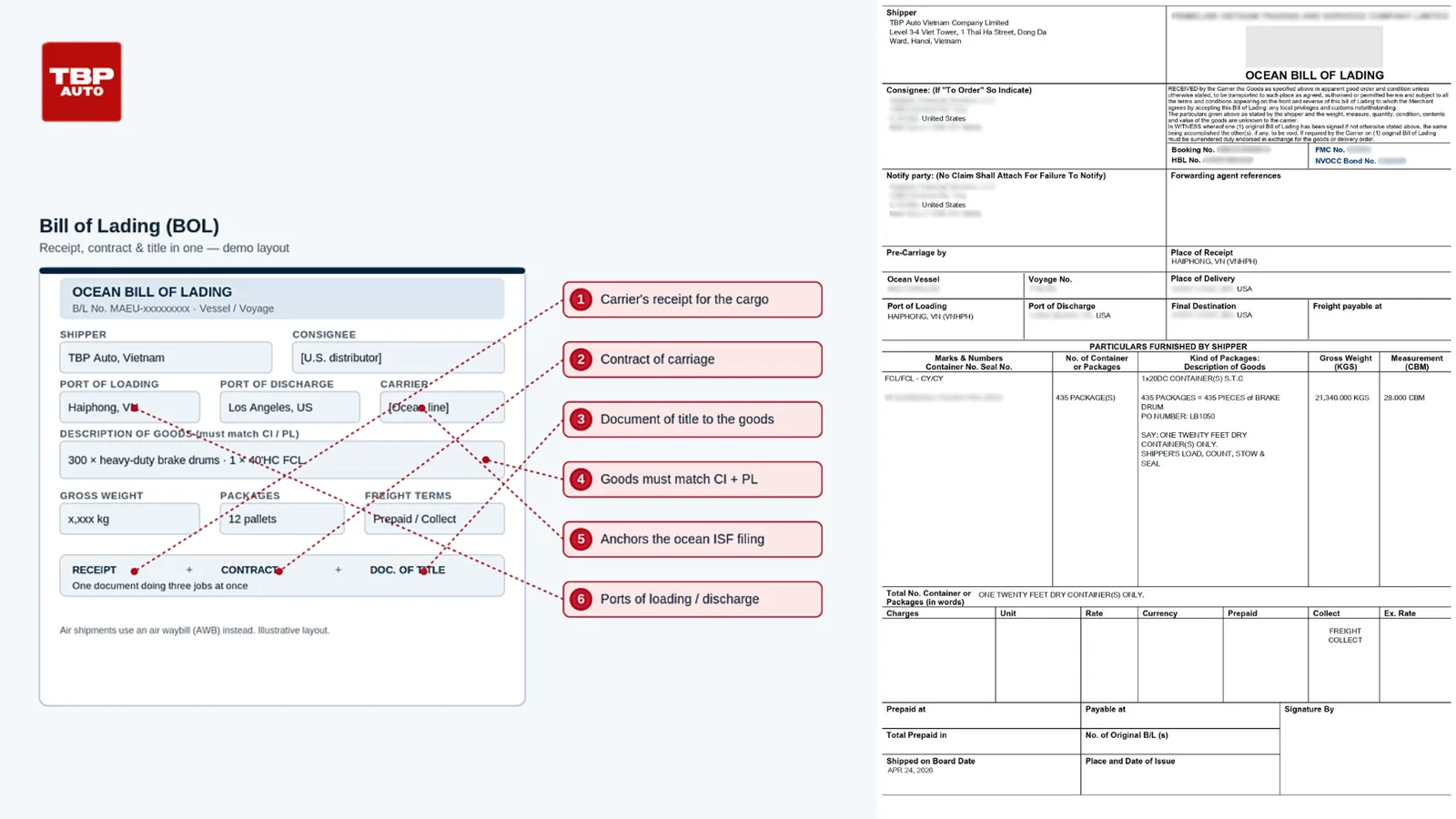The image size is (1456, 819).
Task: Click 'Forwarding agent references' label
Action: (x=1225, y=176)
